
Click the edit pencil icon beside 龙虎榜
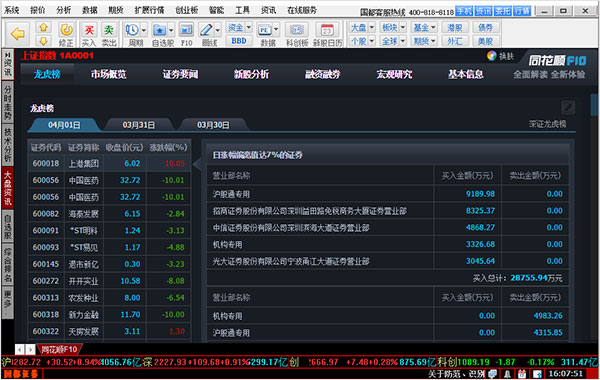(568, 108)
